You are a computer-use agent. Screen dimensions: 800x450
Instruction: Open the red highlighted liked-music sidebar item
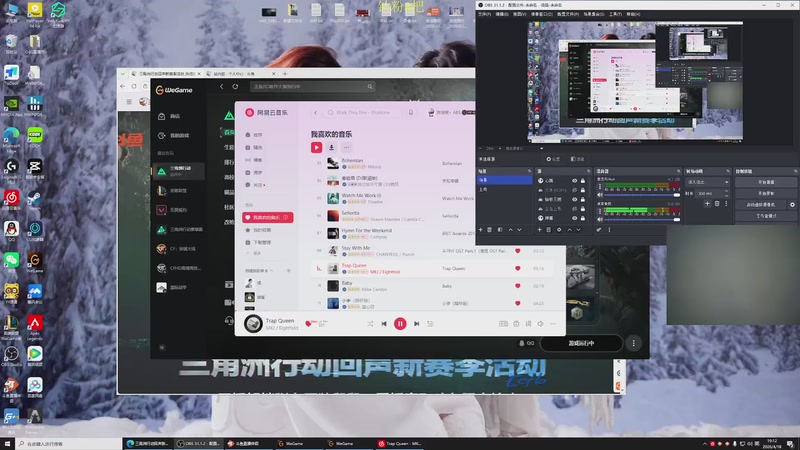[x=267, y=217]
